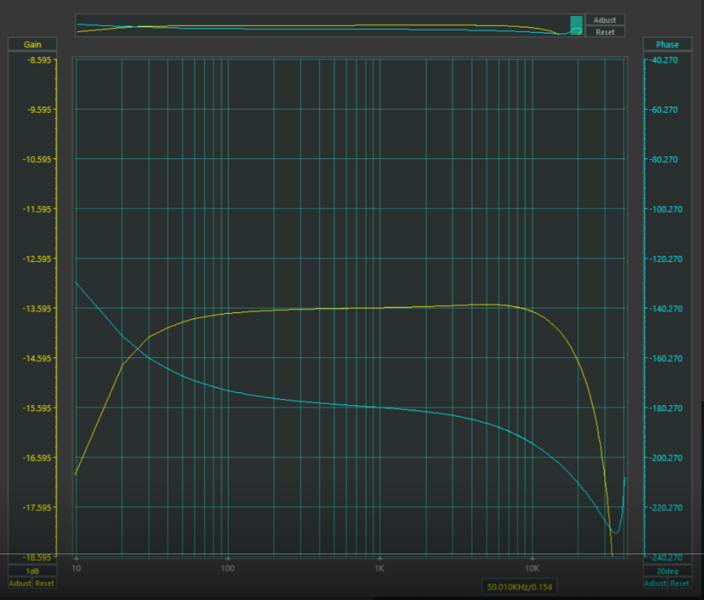Select the 20deg phase scale field
Image resolution: width=704 pixels, height=600 pixels.
[x=667, y=571]
